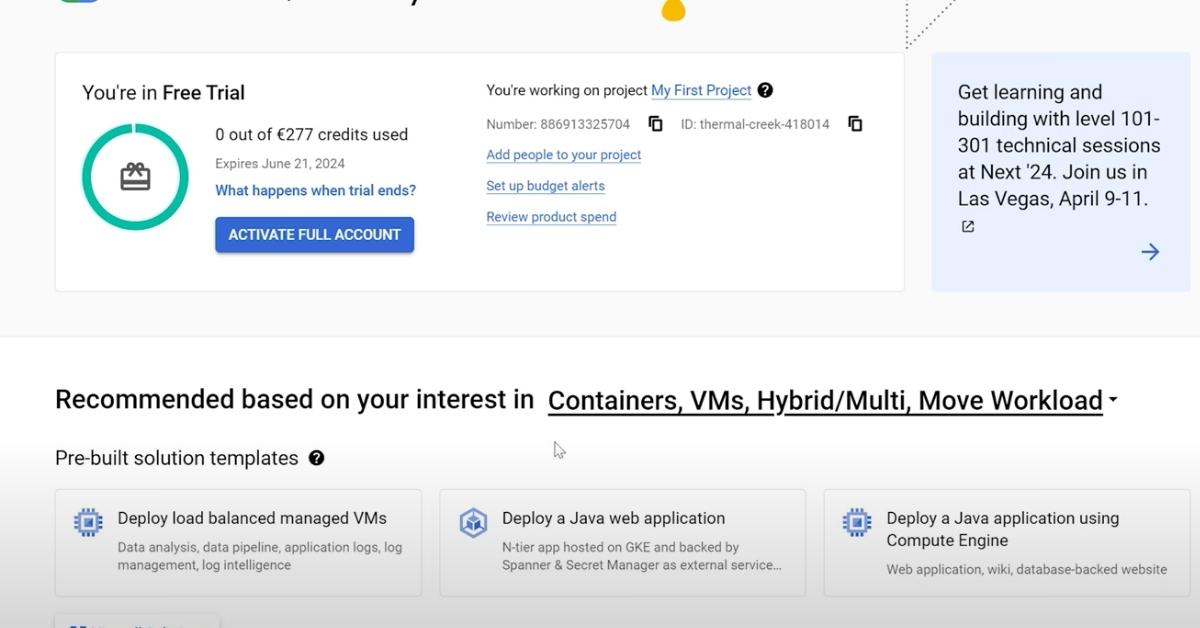This screenshot has height=628, width=1200.
Task: Click 'Data analysis, data pipeline' description text
Action: pos(260,556)
